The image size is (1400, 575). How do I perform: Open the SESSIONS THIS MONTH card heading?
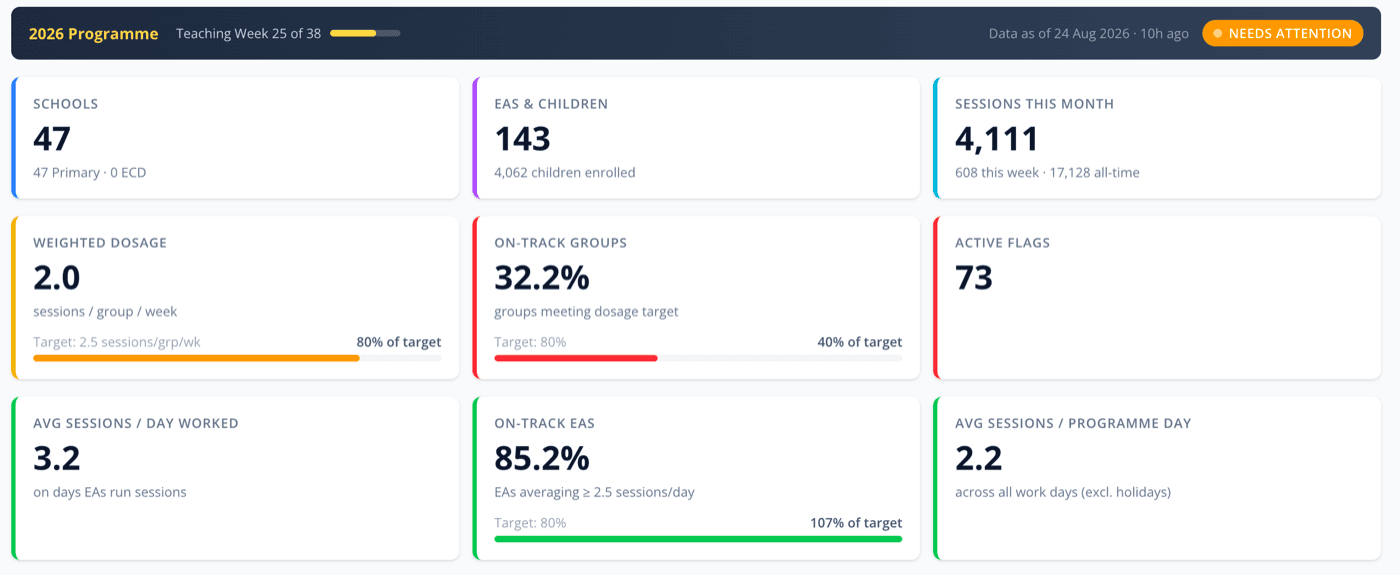[x=1034, y=104]
